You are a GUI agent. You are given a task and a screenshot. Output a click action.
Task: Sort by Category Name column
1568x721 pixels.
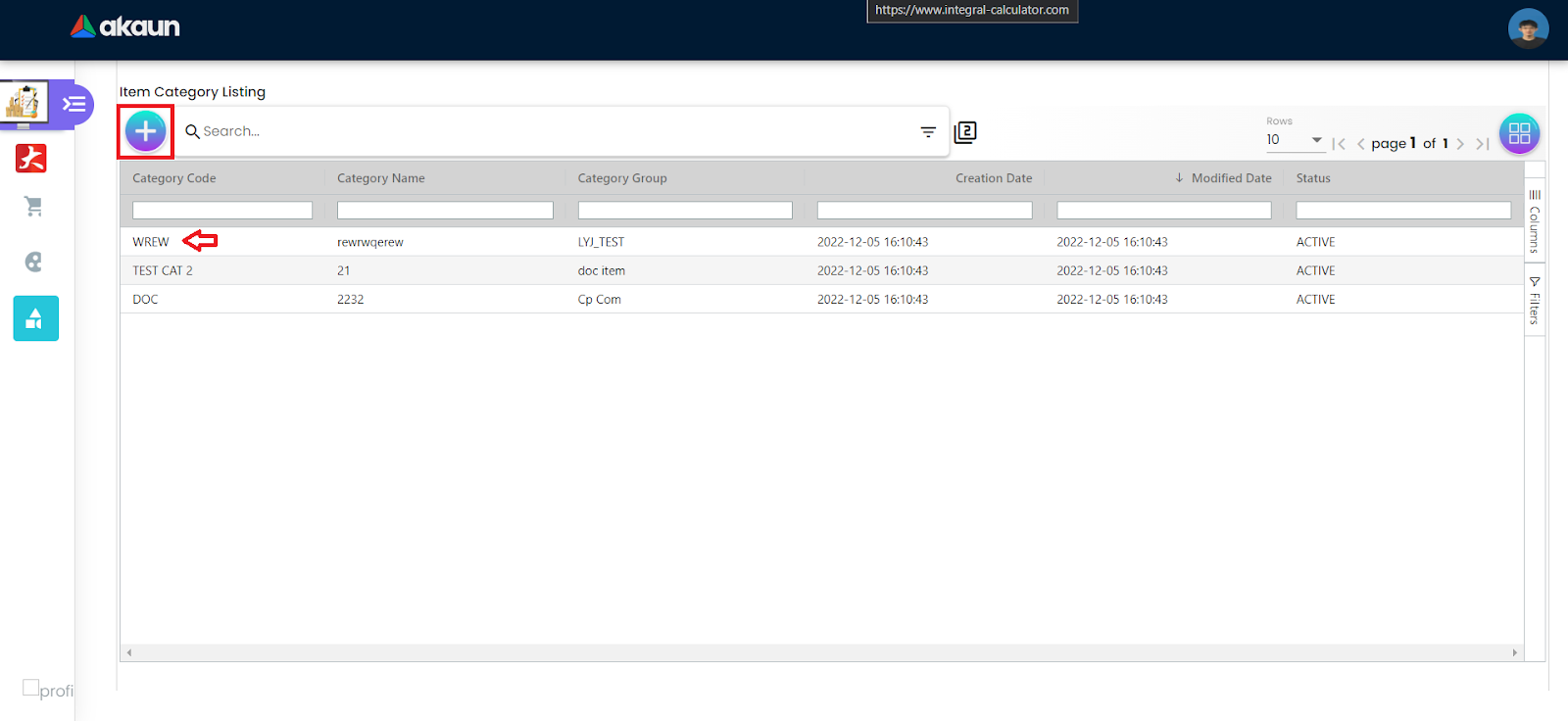[x=381, y=178]
